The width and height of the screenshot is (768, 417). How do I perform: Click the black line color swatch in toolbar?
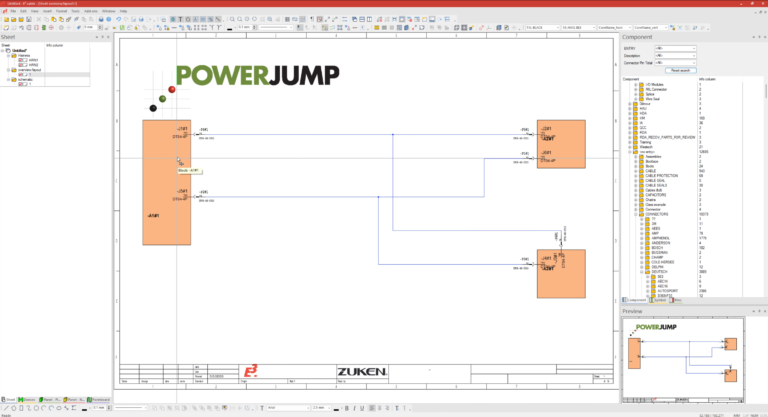[x=229, y=28]
